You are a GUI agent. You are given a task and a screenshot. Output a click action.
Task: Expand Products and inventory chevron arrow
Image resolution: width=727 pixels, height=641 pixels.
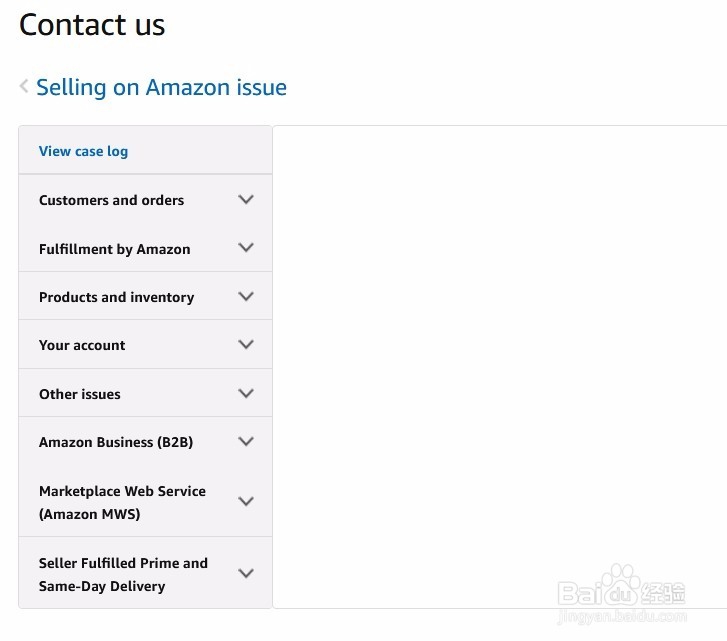[x=246, y=296]
